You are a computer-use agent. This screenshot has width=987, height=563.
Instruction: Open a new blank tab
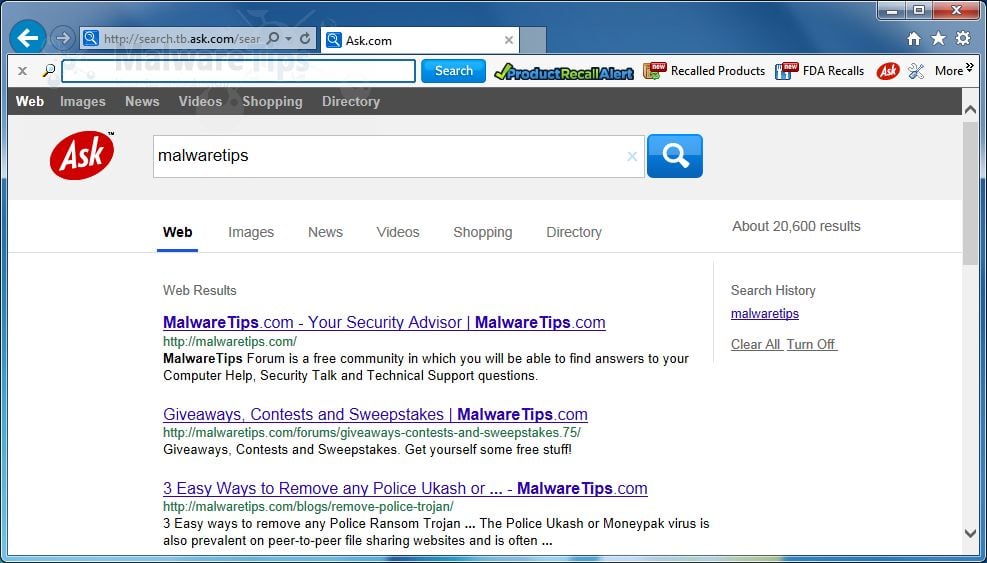[x=533, y=40]
